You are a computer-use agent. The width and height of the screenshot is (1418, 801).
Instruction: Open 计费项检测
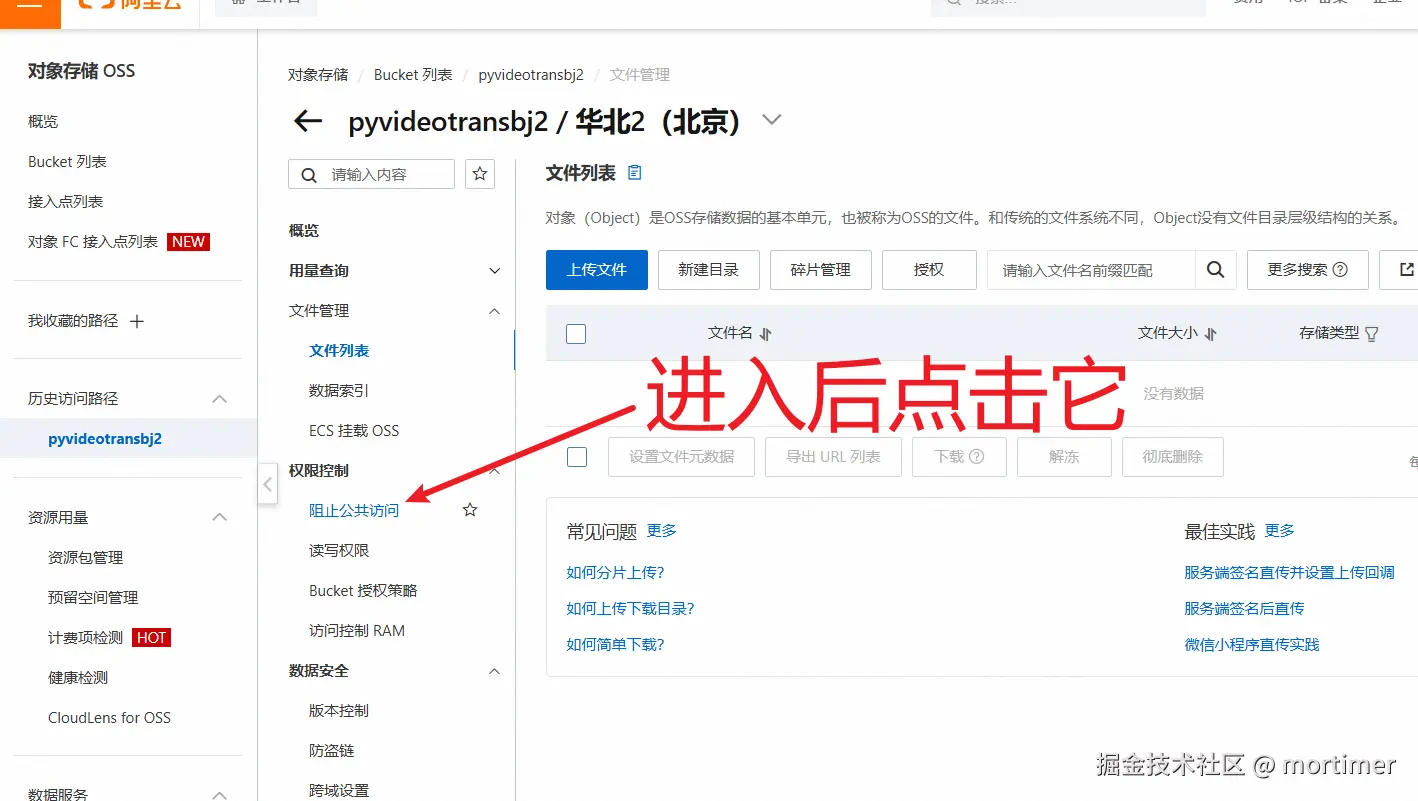(85, 637)
